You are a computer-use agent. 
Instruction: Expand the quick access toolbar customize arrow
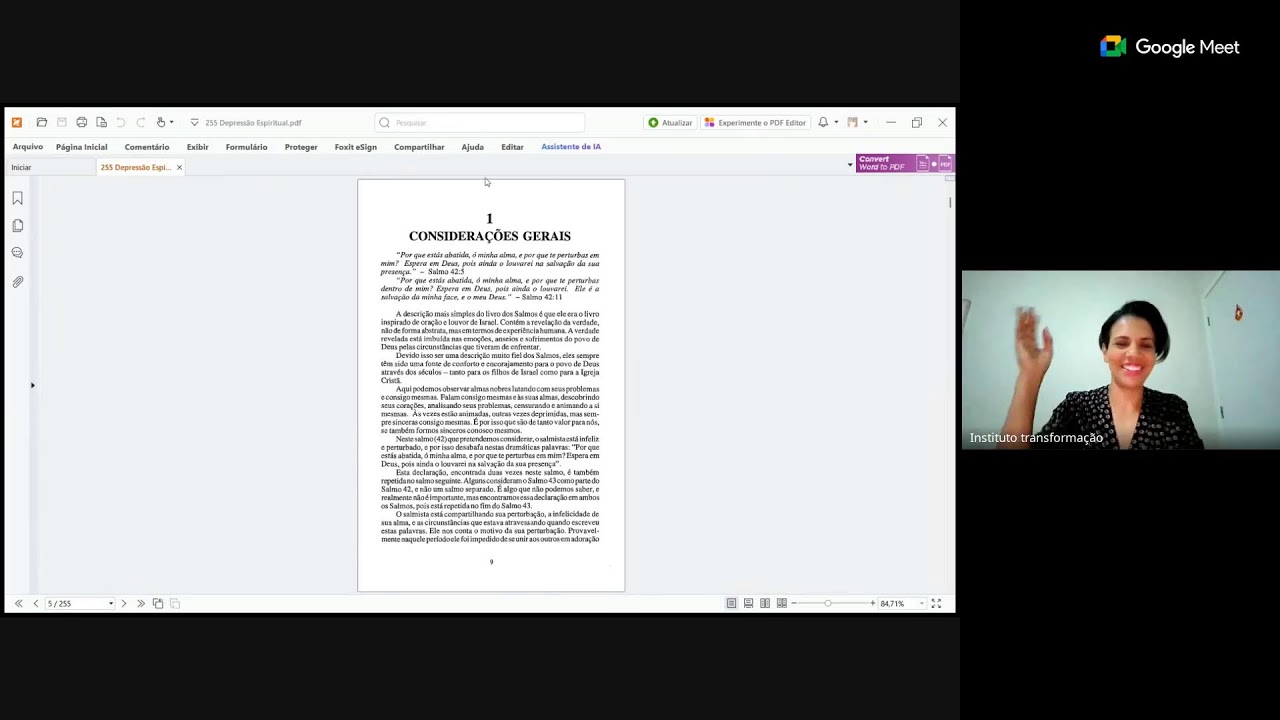[194, 122]
